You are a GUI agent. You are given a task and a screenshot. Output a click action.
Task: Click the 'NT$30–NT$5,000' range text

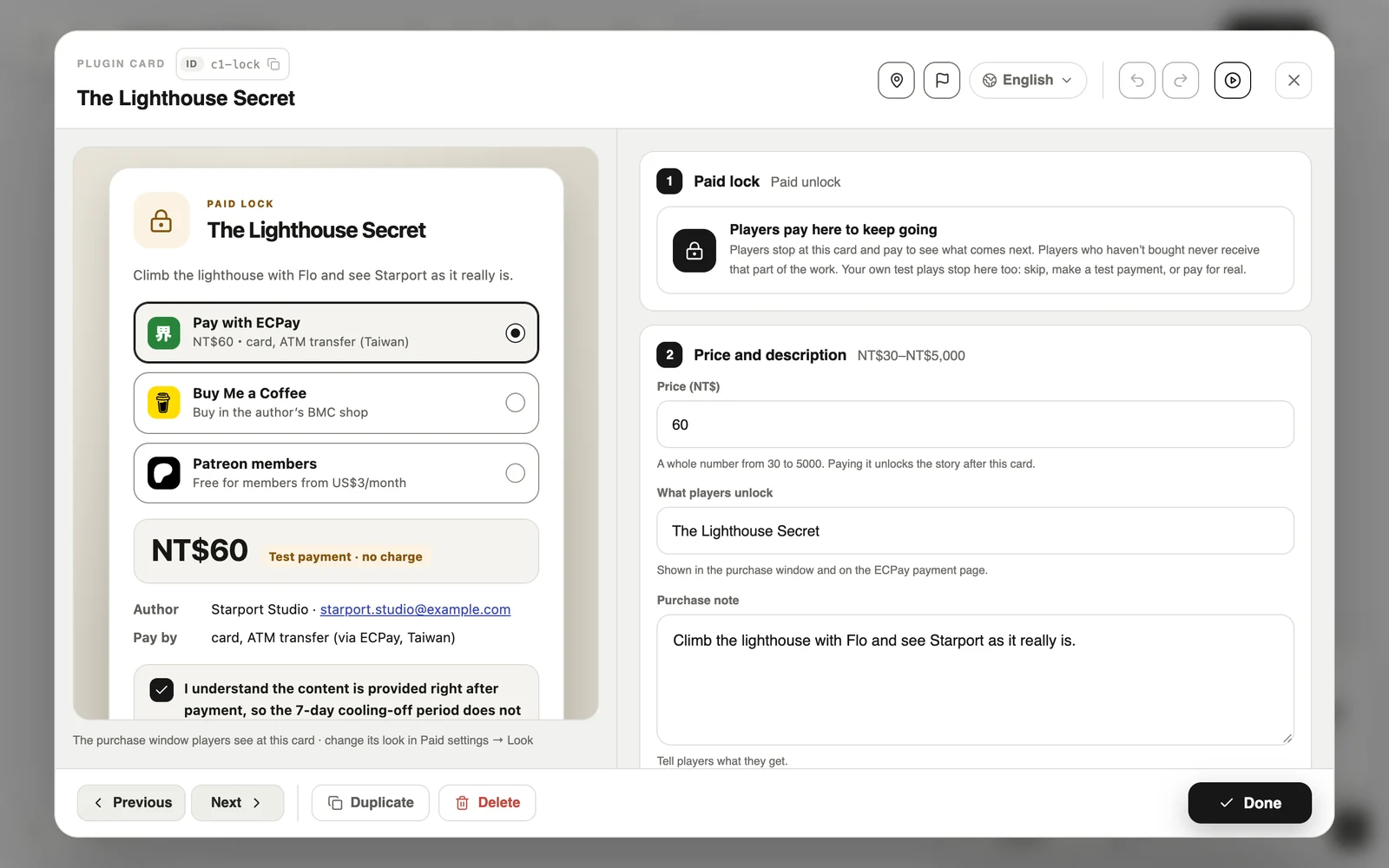point(912,356)
